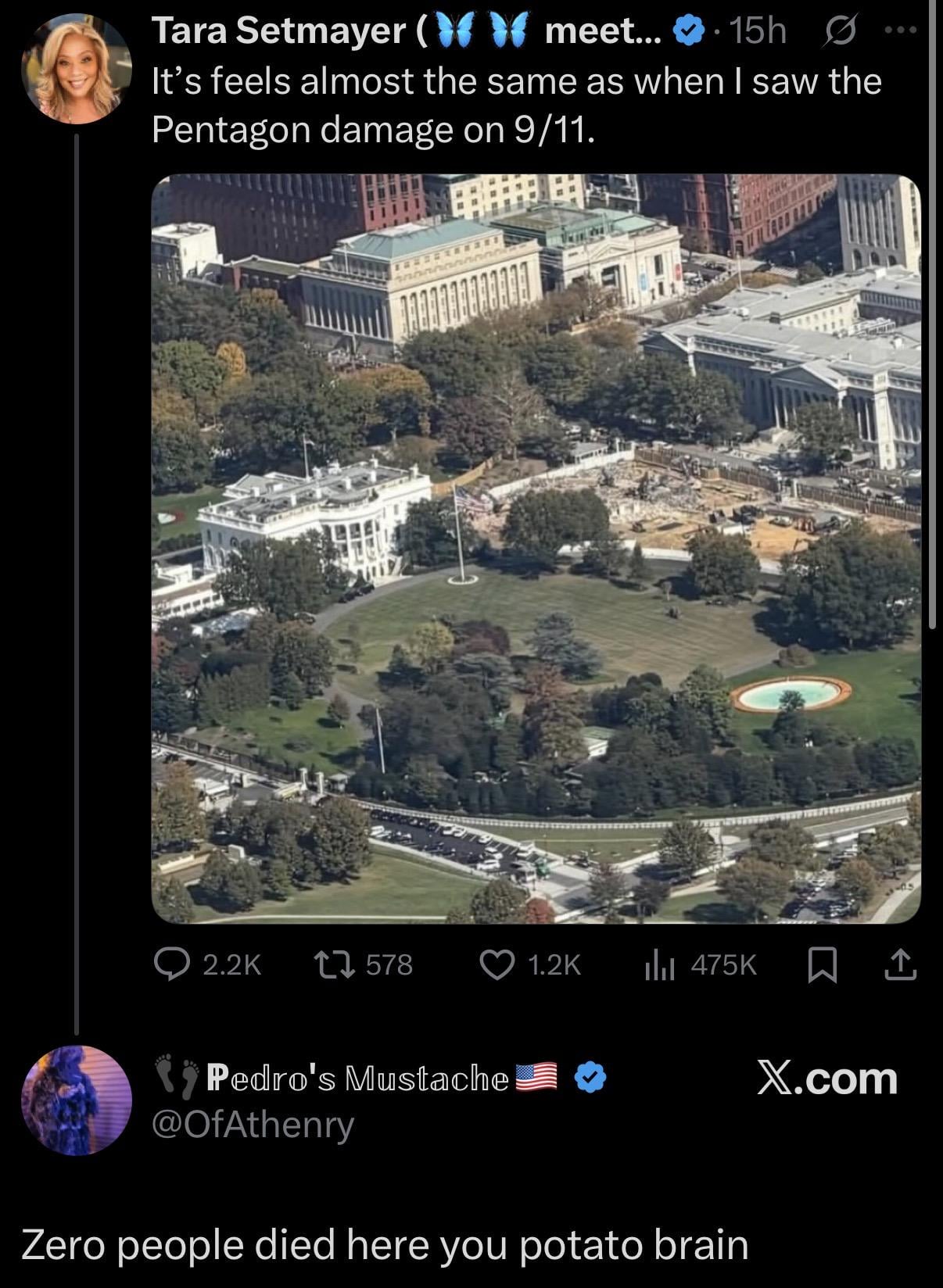
Task: Click Tara Setmayer's verified badge
Action: (x=688, y=32)
